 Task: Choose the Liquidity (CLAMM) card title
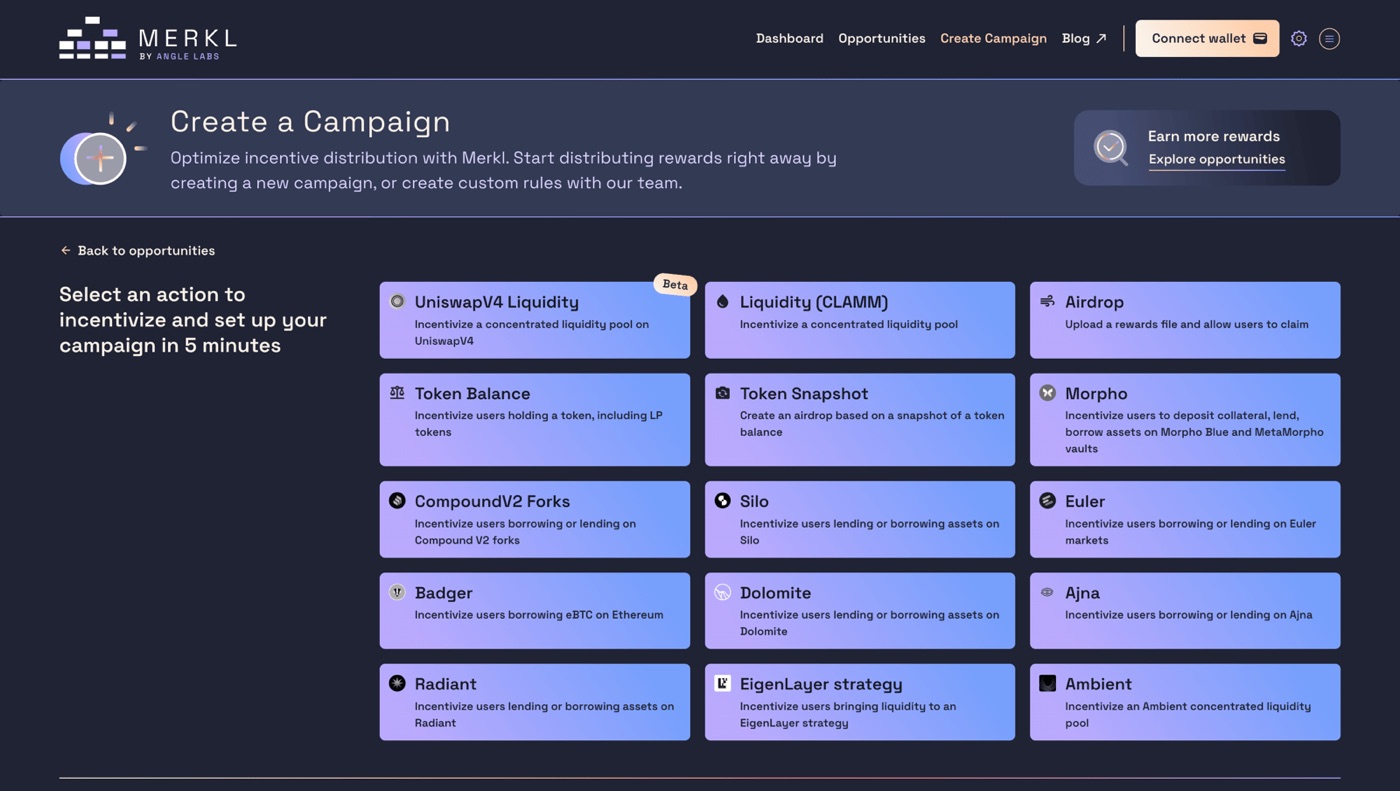pyautogui.click(x=813, y=301)
